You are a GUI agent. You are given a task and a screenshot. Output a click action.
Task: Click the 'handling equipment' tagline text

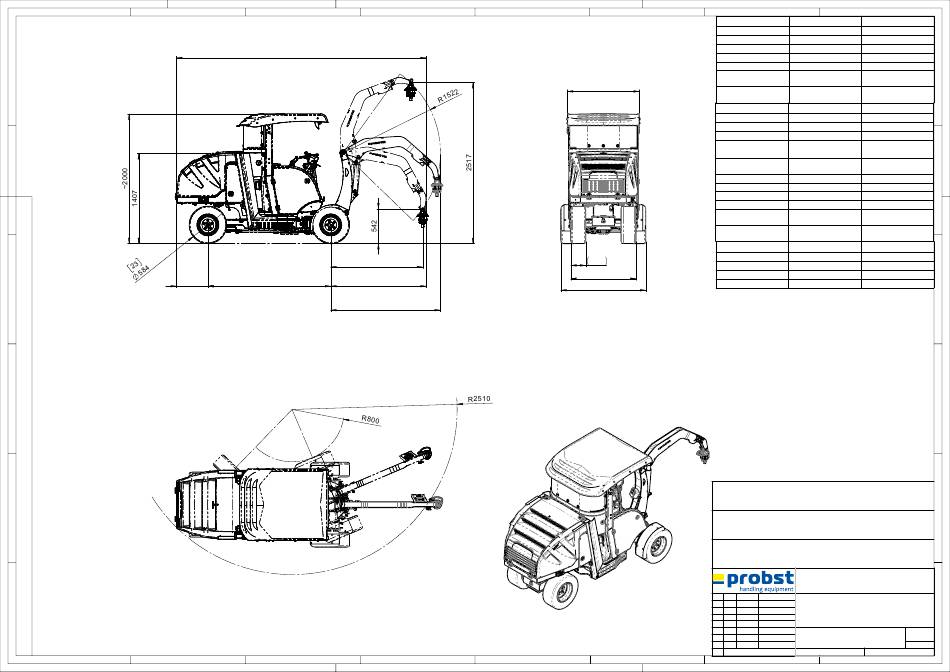(x=766, y=589)
